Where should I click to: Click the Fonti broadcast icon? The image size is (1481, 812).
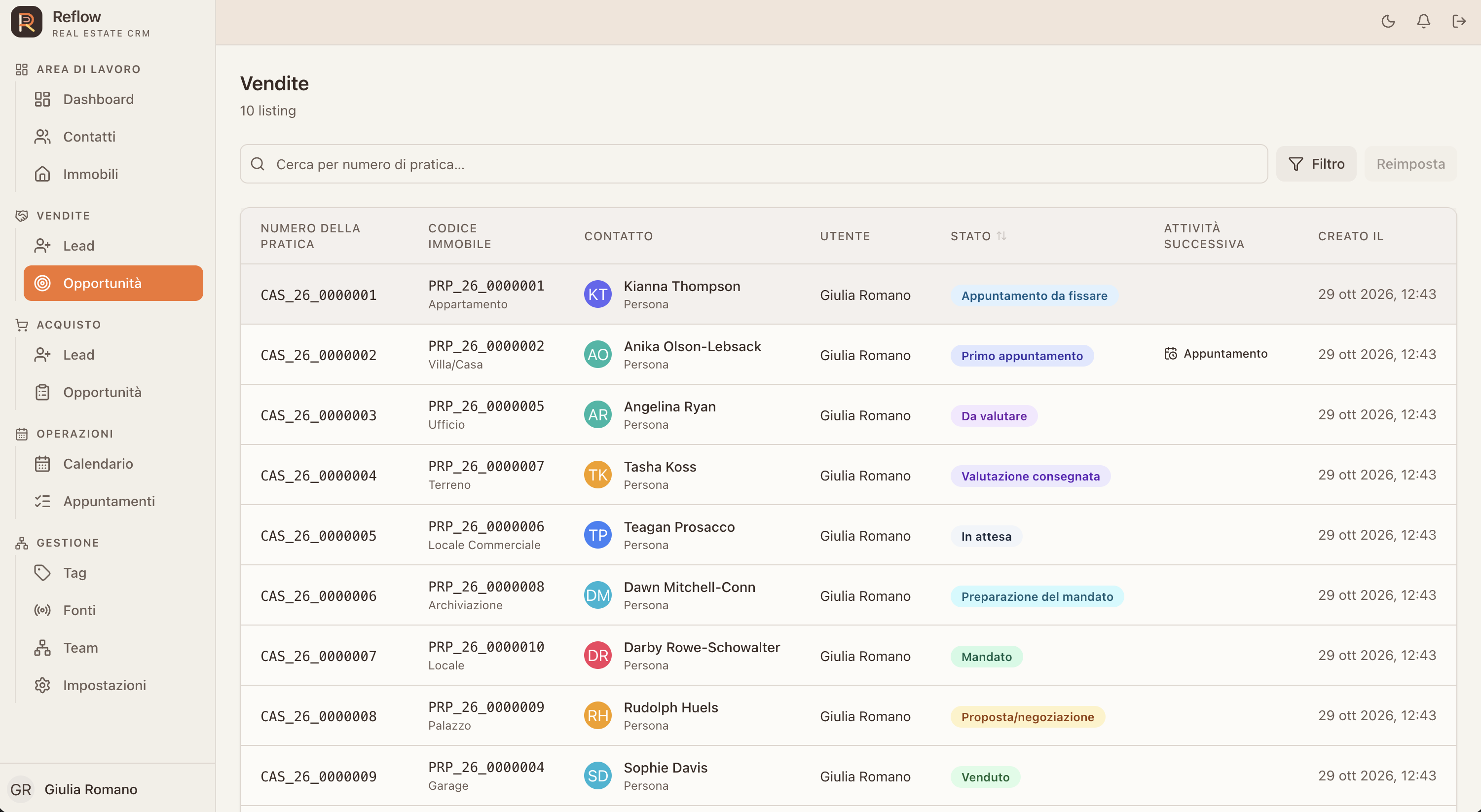tap(42, 610)
